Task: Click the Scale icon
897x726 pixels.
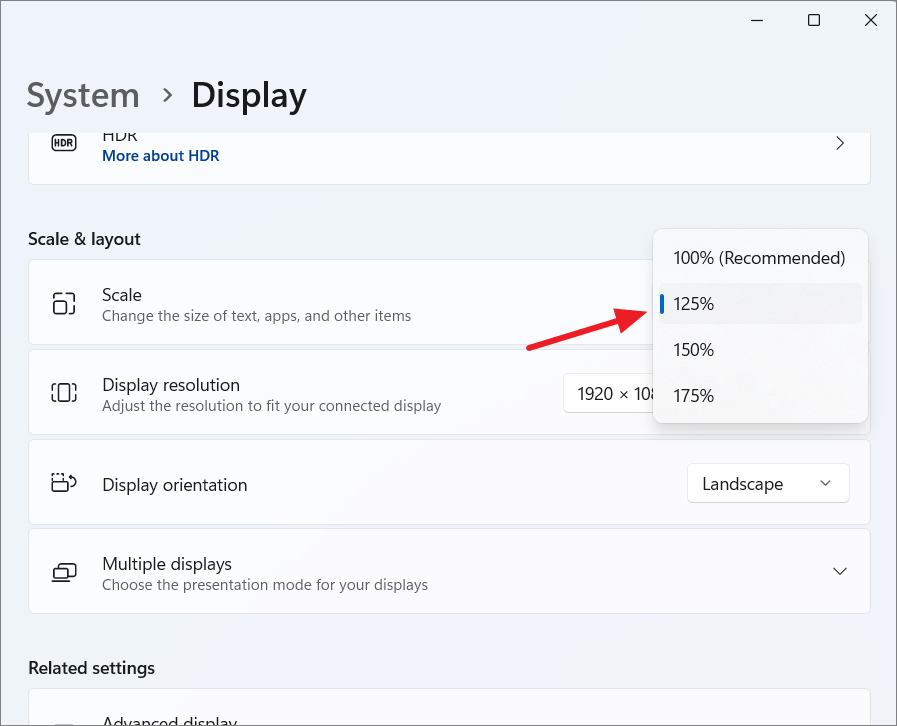Action: tap(64, 302)
